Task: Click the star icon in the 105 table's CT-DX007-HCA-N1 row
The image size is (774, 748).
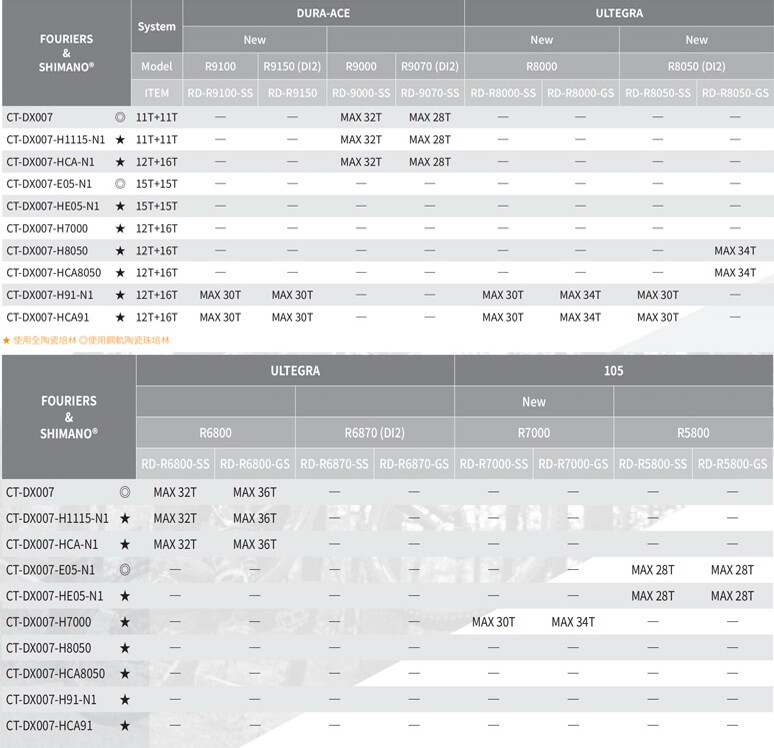Action: point(125,545)
